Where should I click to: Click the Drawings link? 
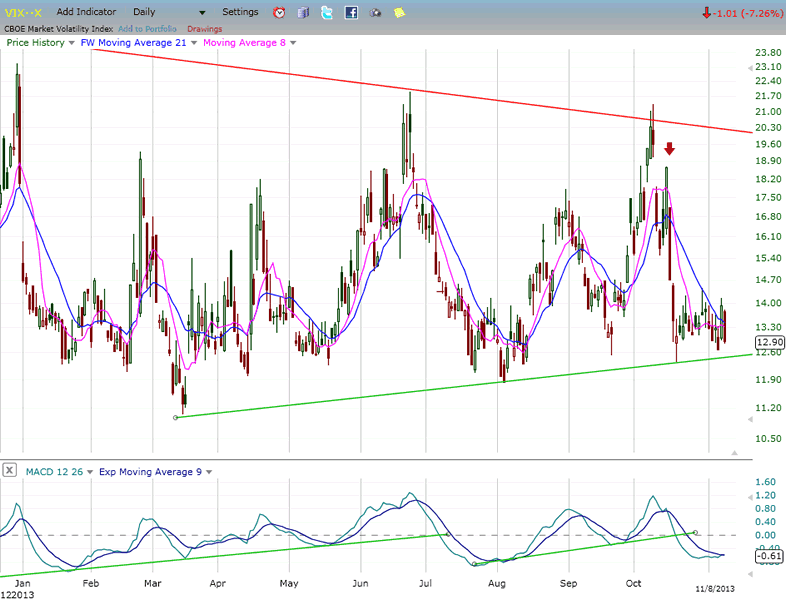[x=205, y=28]
